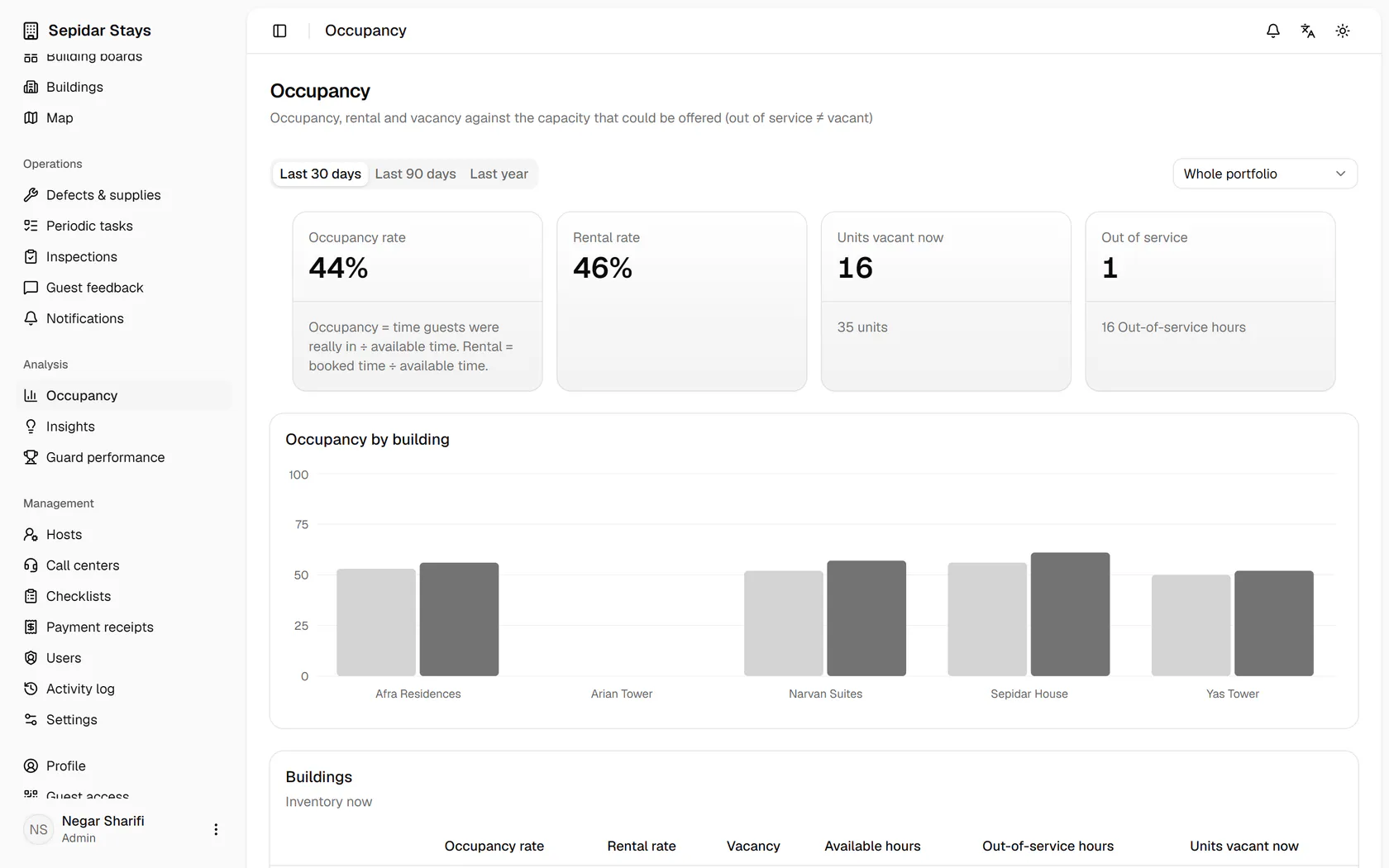Open the language translate icon

(1308, 31)
